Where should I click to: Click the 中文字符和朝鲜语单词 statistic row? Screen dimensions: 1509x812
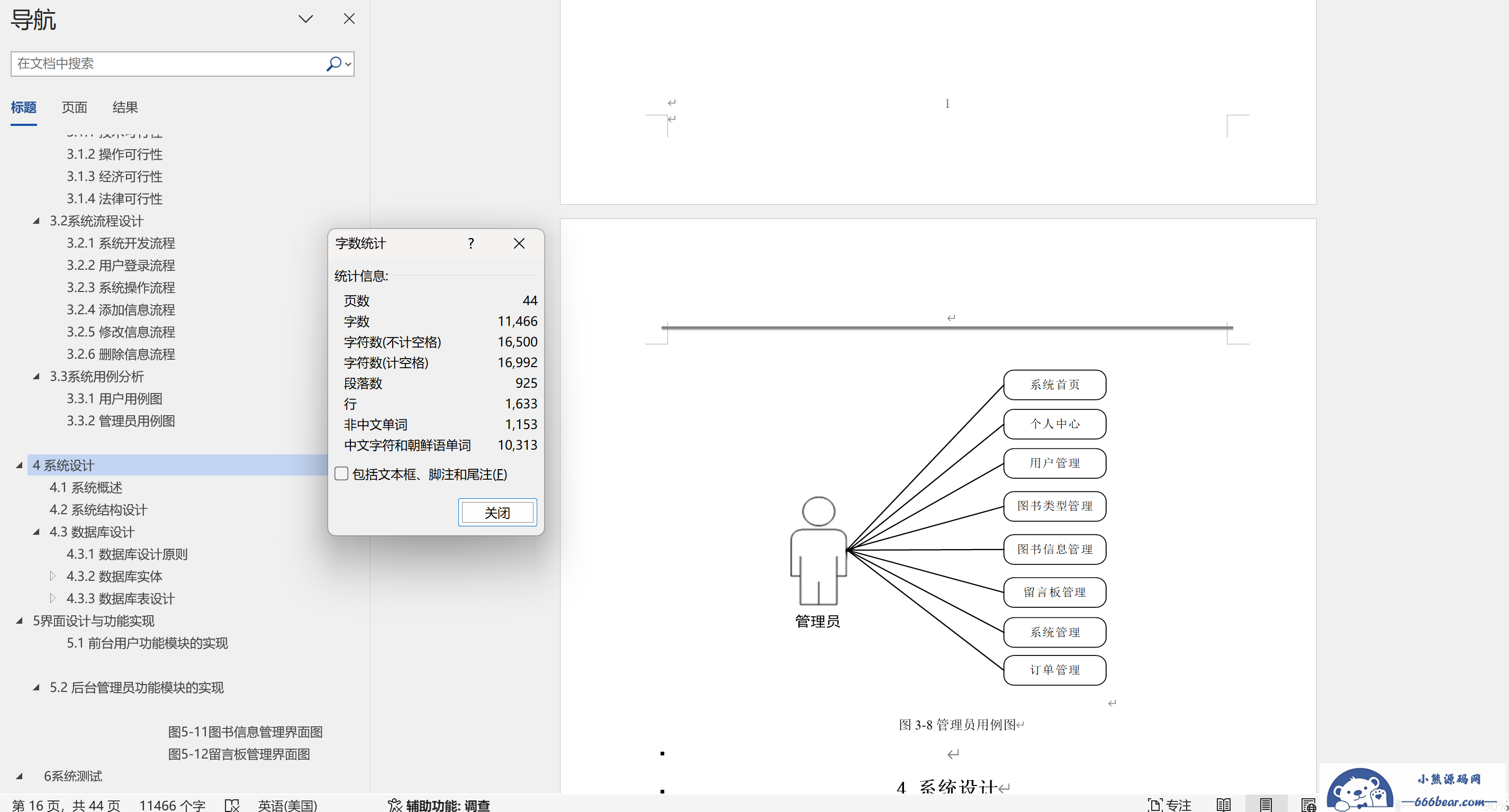click(x=440, y=445)
